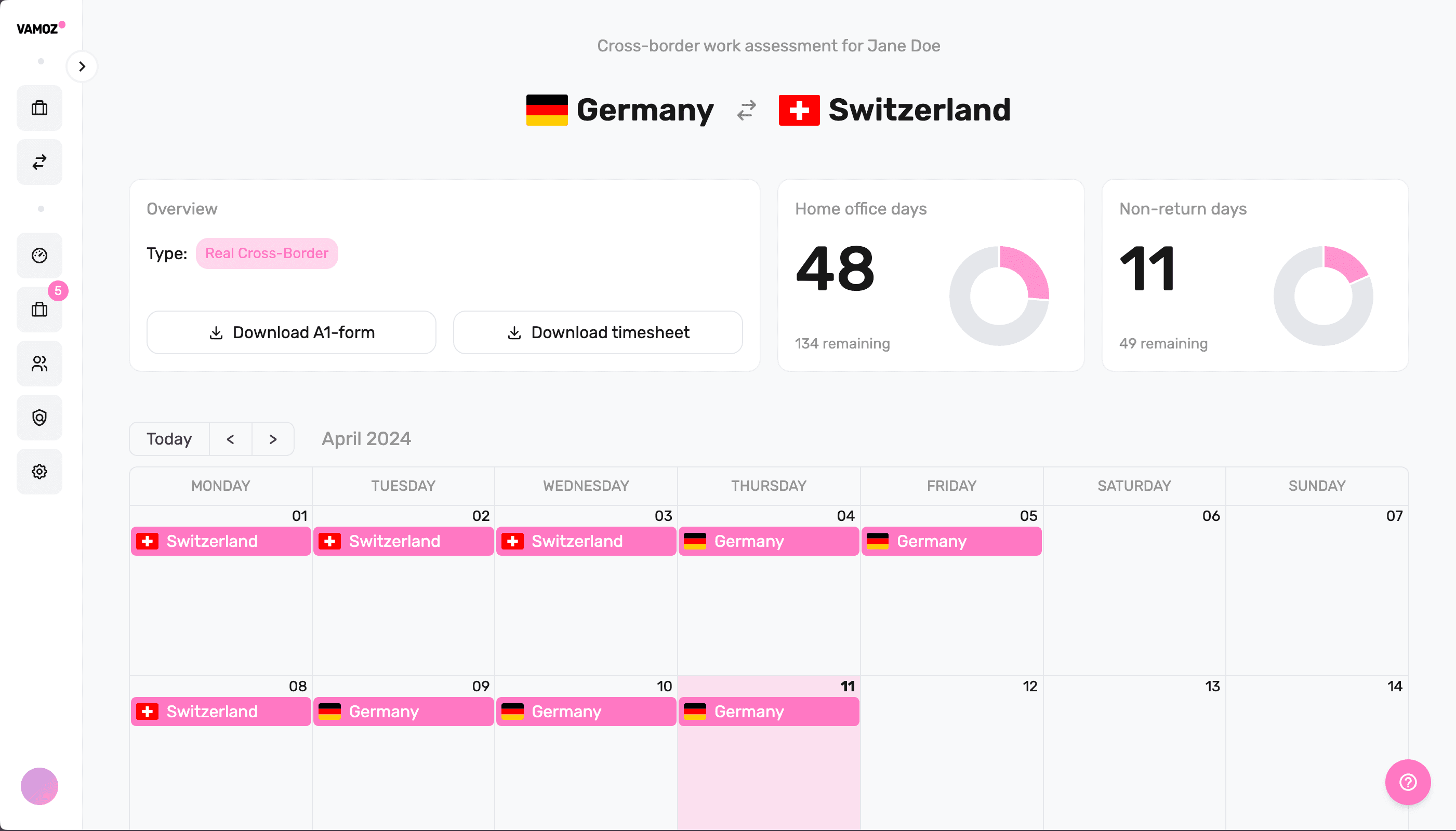Click the pink help question-mark button

1408,781
